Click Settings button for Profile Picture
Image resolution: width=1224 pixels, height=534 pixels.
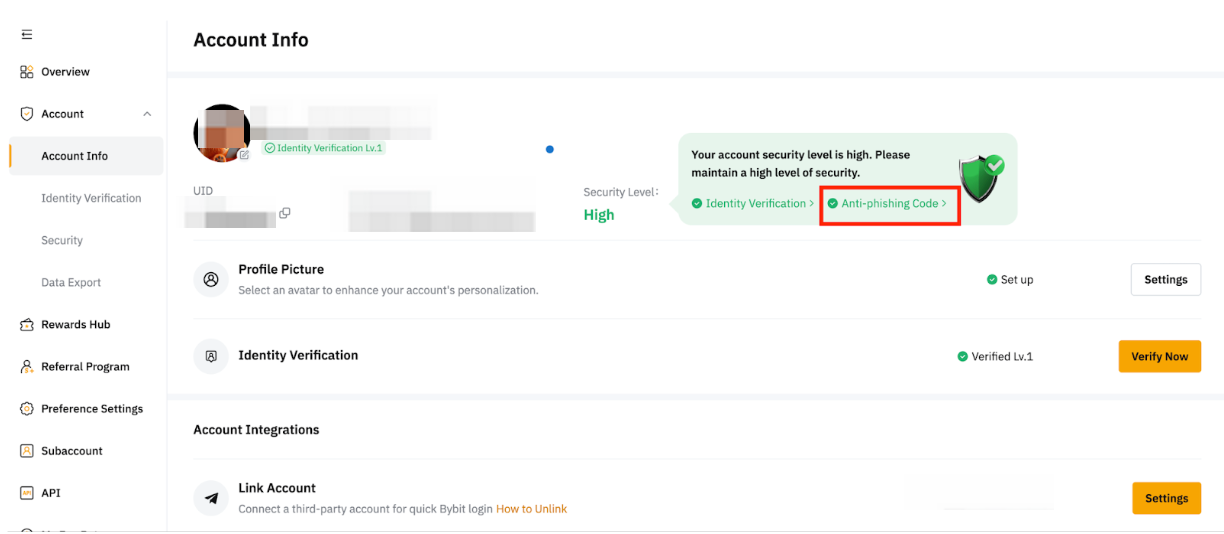(x=1165, y=280)
